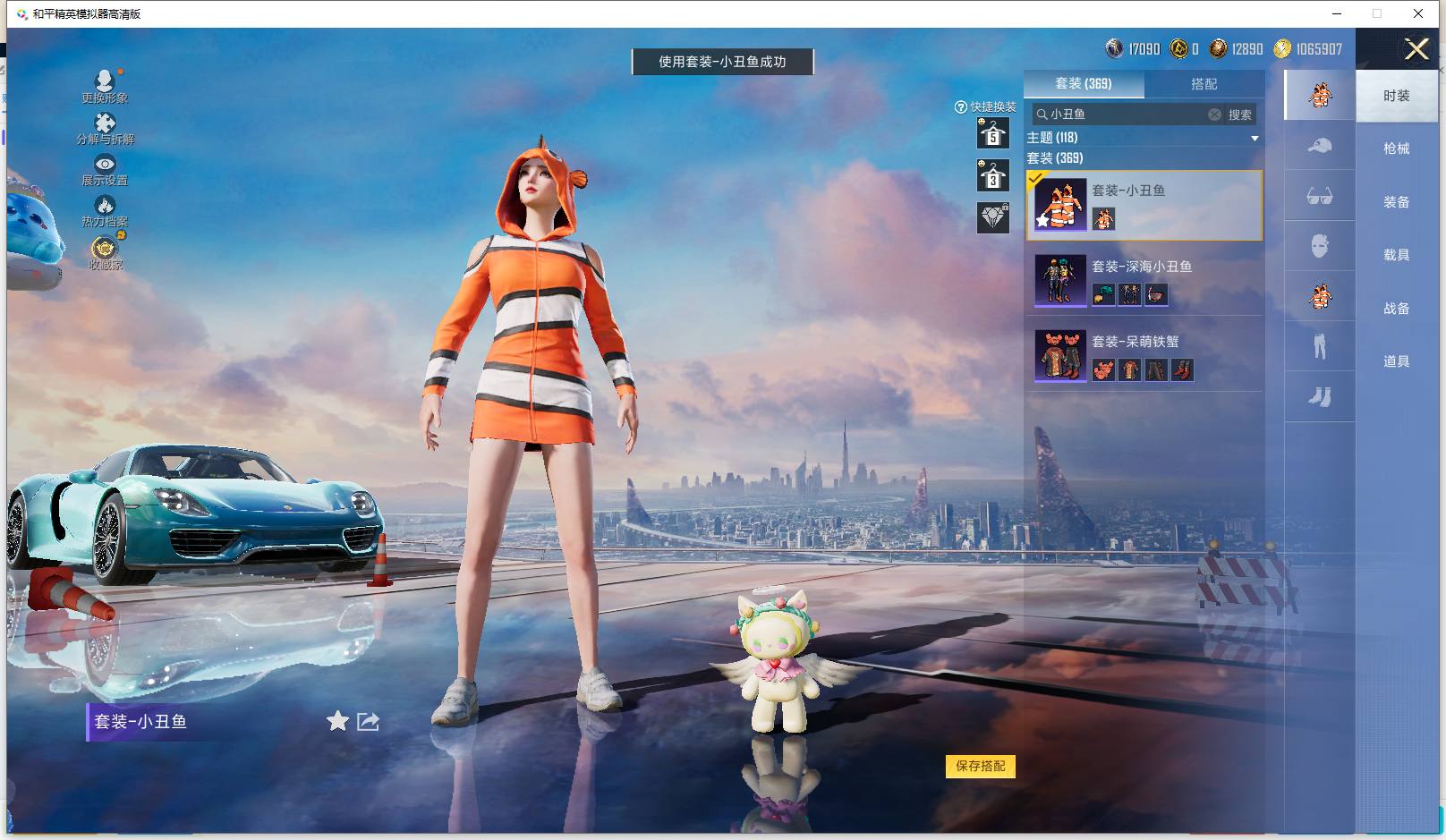Click the teal hair piece of 套装-深海小丑鱼
Screen dimensions: 1446x840
click(x=1103, y=293)
